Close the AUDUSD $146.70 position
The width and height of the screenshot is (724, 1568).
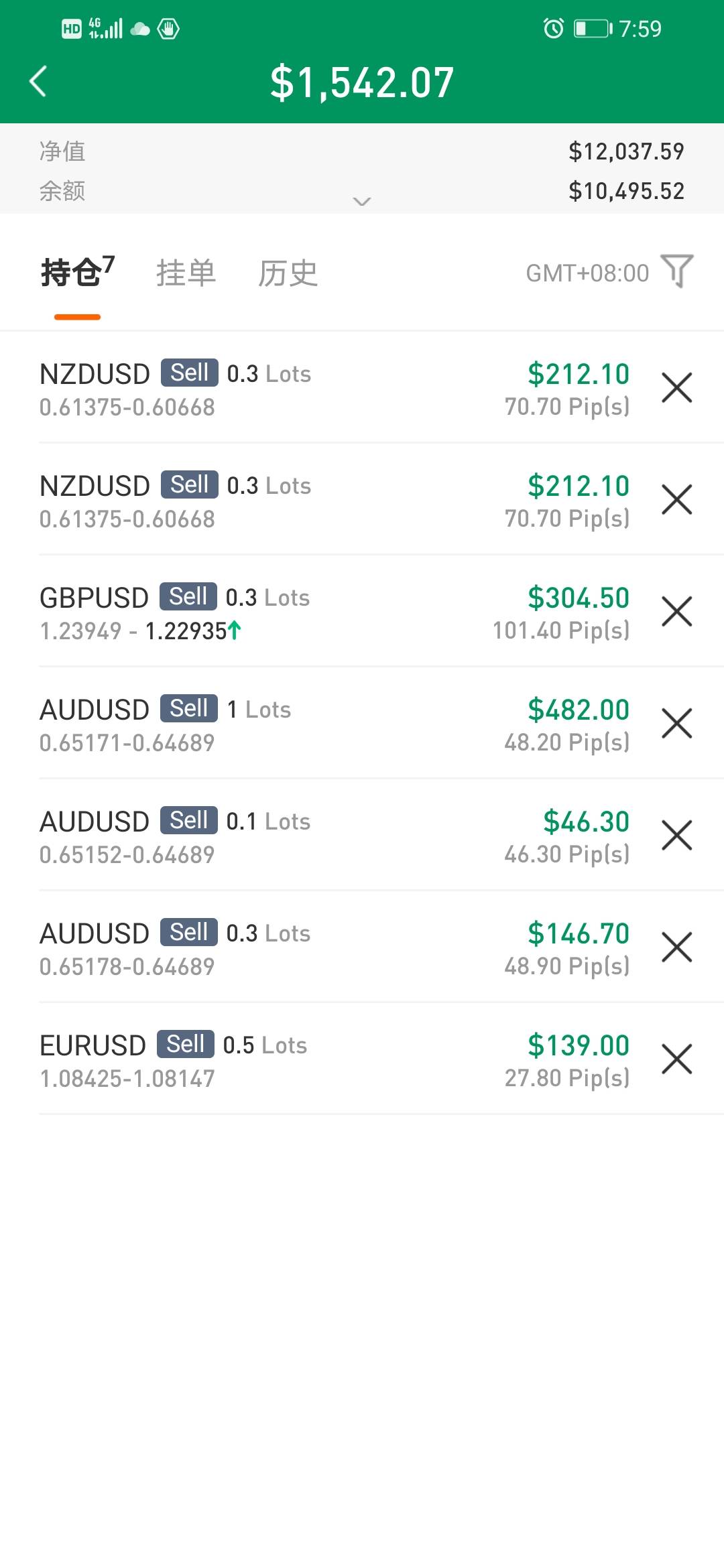[x=676, y=948]
